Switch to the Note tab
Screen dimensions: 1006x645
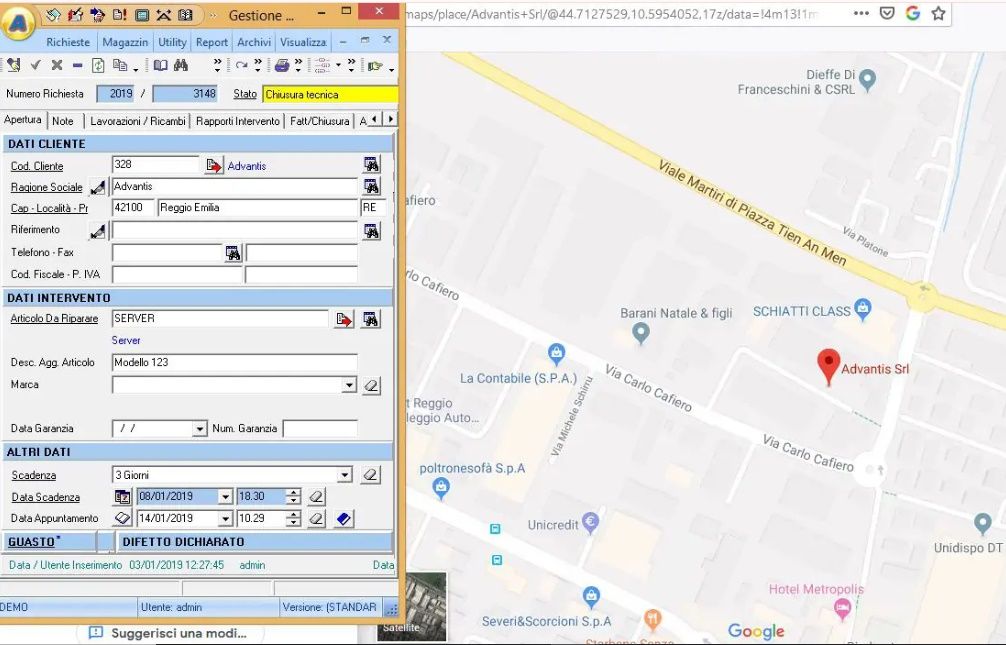coord(63,121)
